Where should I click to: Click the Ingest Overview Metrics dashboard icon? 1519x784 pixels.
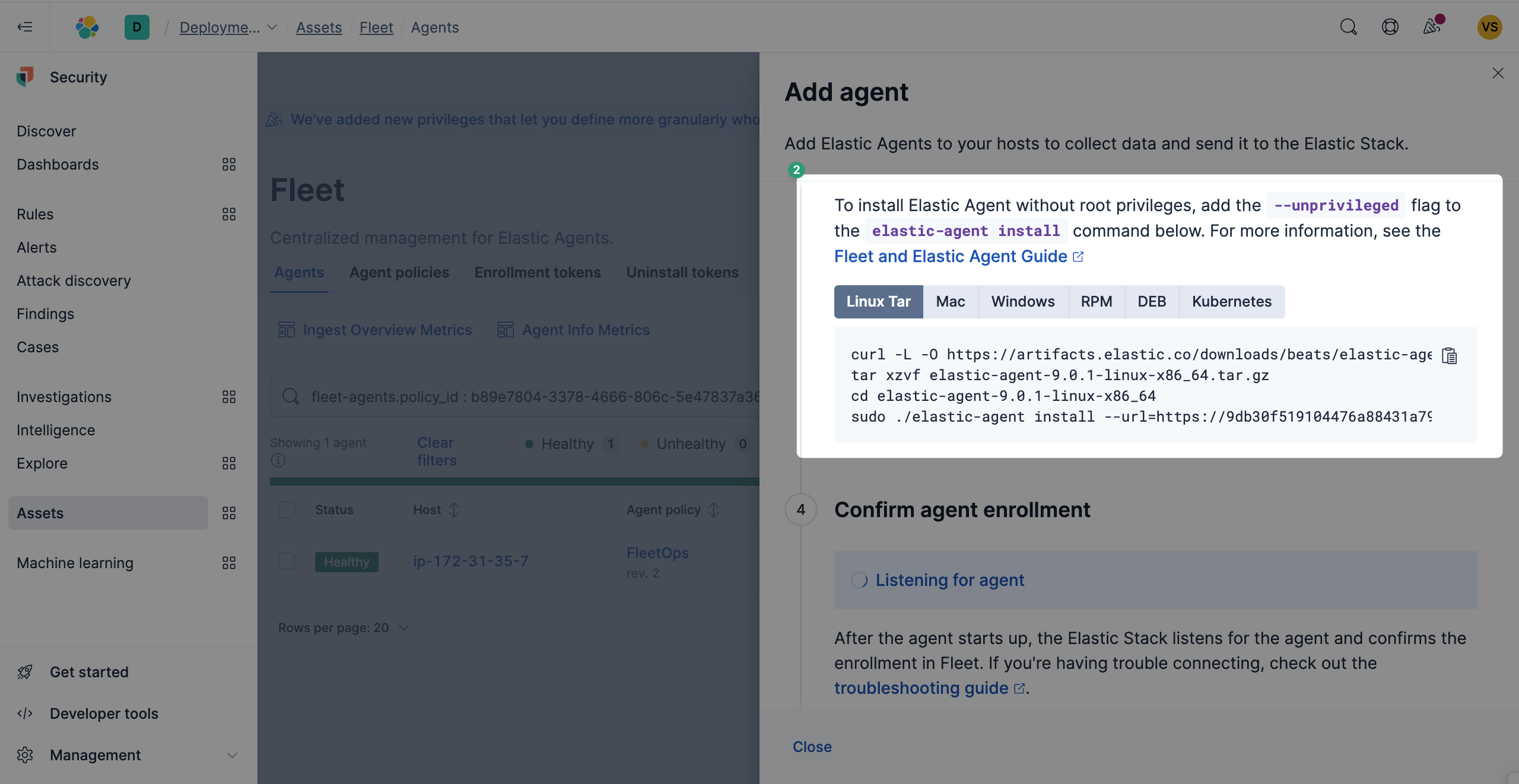coord(287,330)
